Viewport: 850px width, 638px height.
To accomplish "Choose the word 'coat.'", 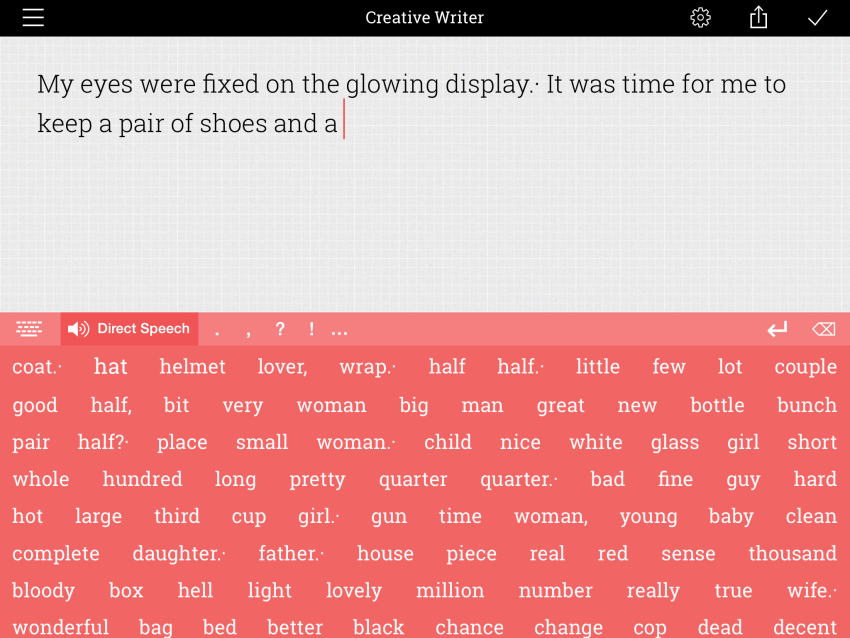I will [x=36, y=367].
